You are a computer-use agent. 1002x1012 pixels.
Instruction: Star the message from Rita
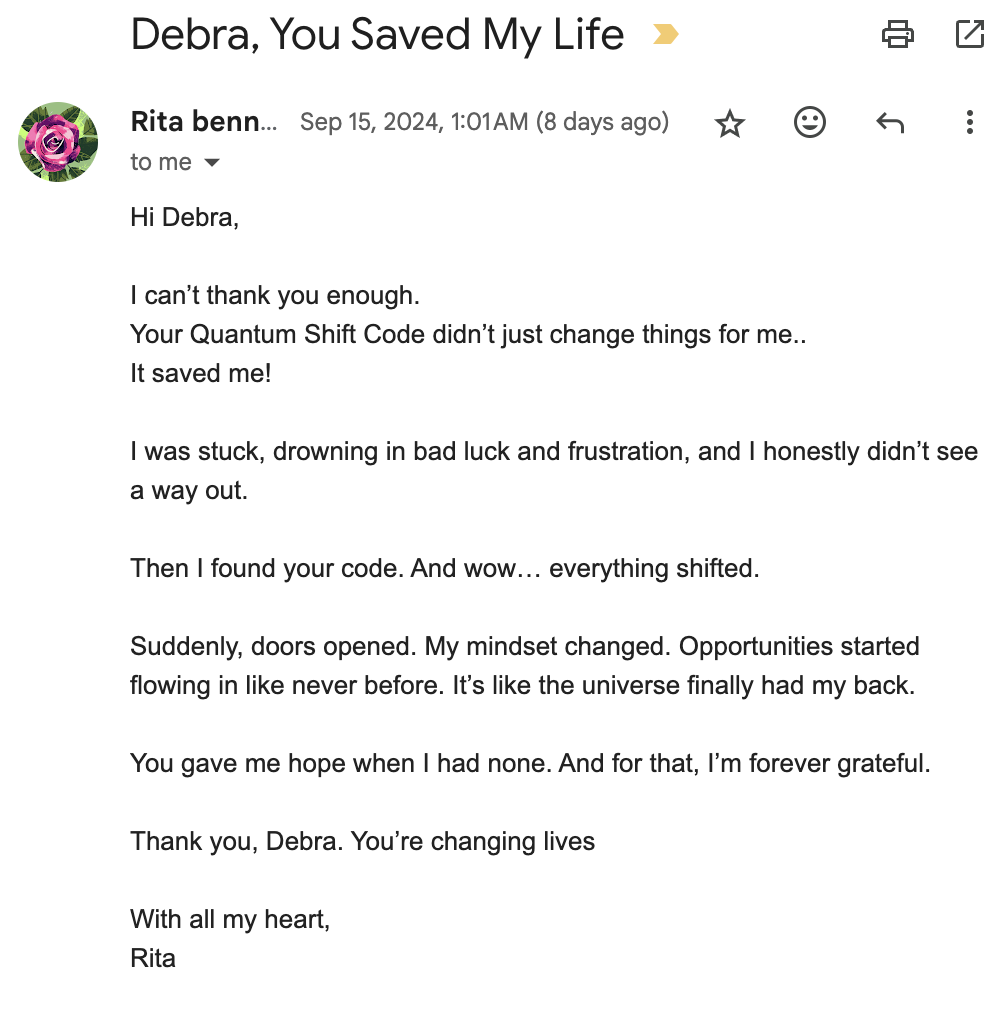coord(730,123)
